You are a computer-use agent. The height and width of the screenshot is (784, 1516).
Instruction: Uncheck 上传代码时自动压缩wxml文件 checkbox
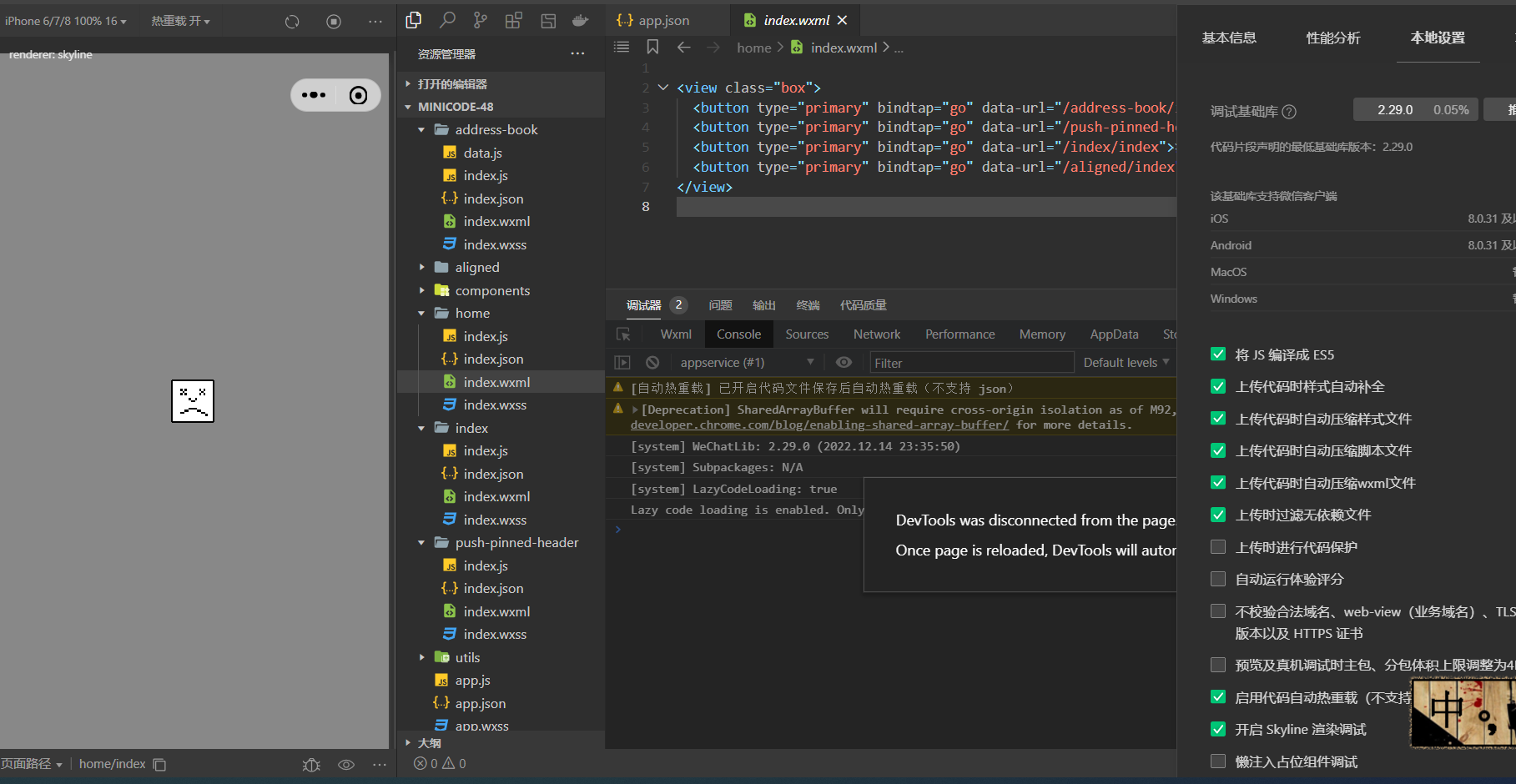click(1218, 483)
